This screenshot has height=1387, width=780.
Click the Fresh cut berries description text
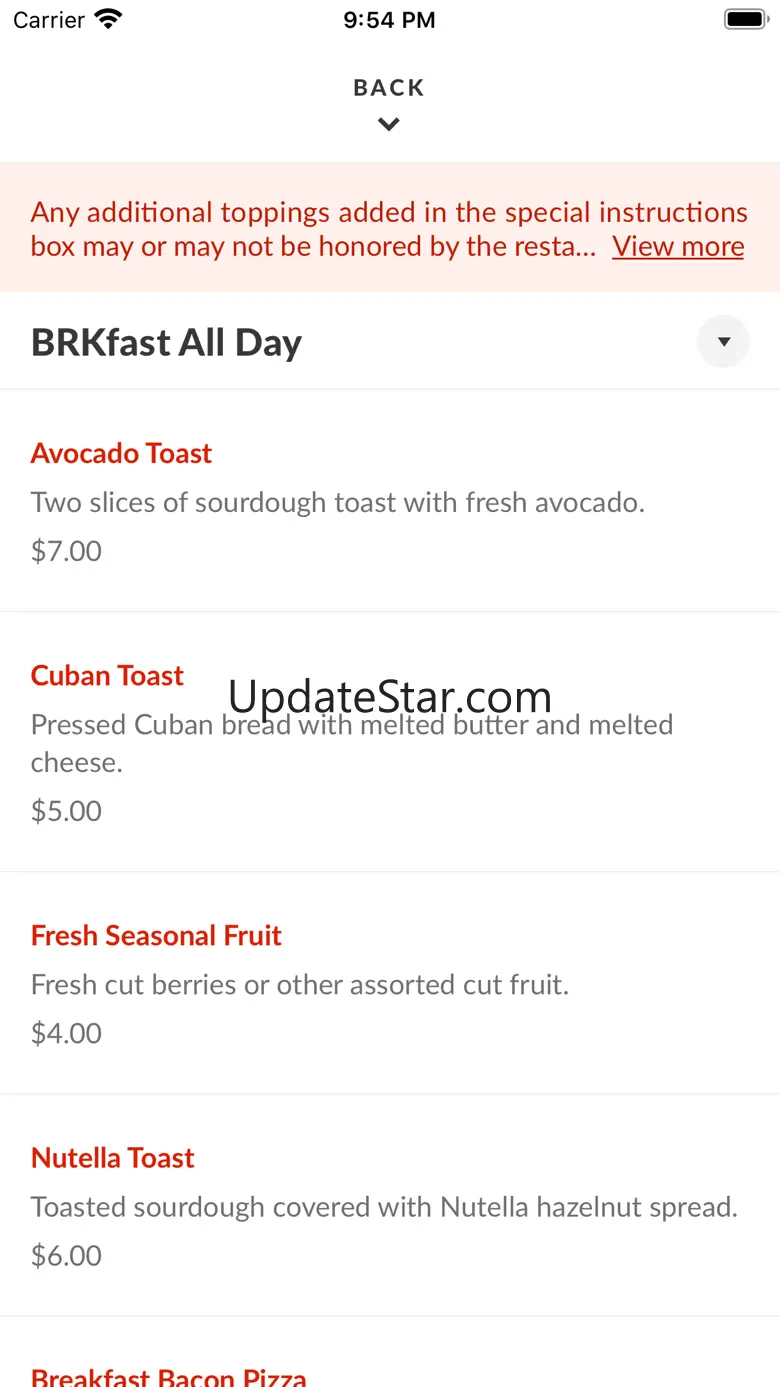click(x=300, y=985)
